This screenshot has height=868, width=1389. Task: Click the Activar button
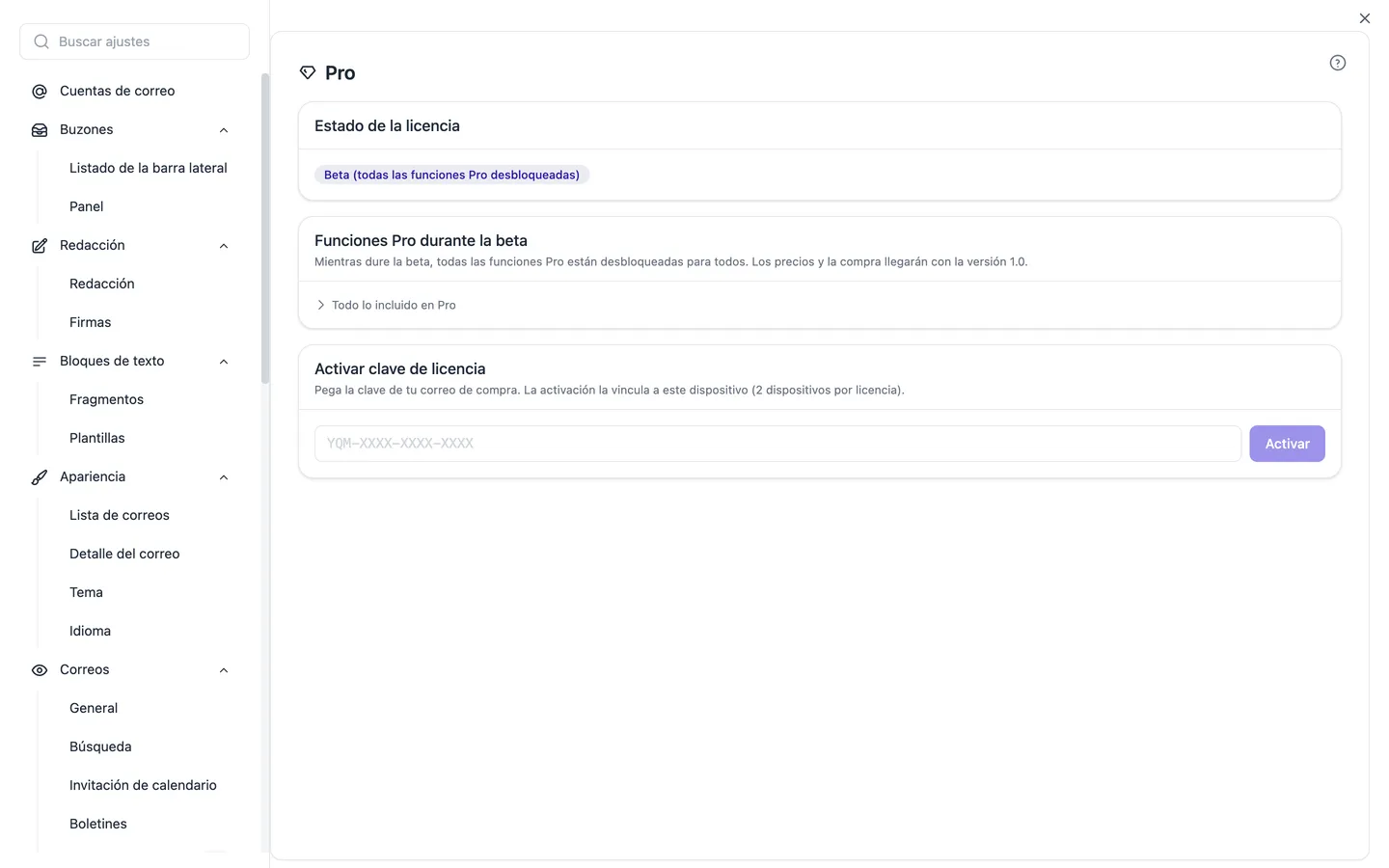click(1287, 444)
